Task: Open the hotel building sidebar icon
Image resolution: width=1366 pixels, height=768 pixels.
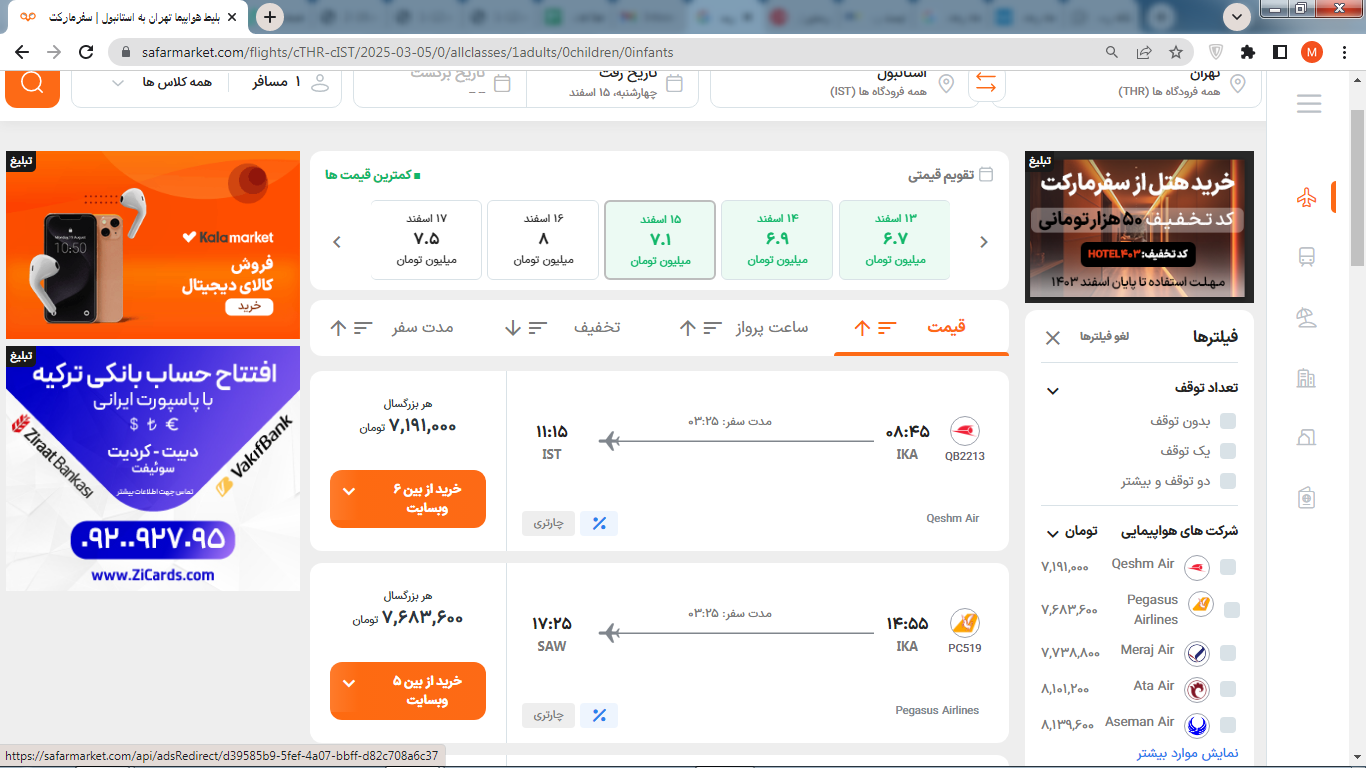Action: (1306, 378)
